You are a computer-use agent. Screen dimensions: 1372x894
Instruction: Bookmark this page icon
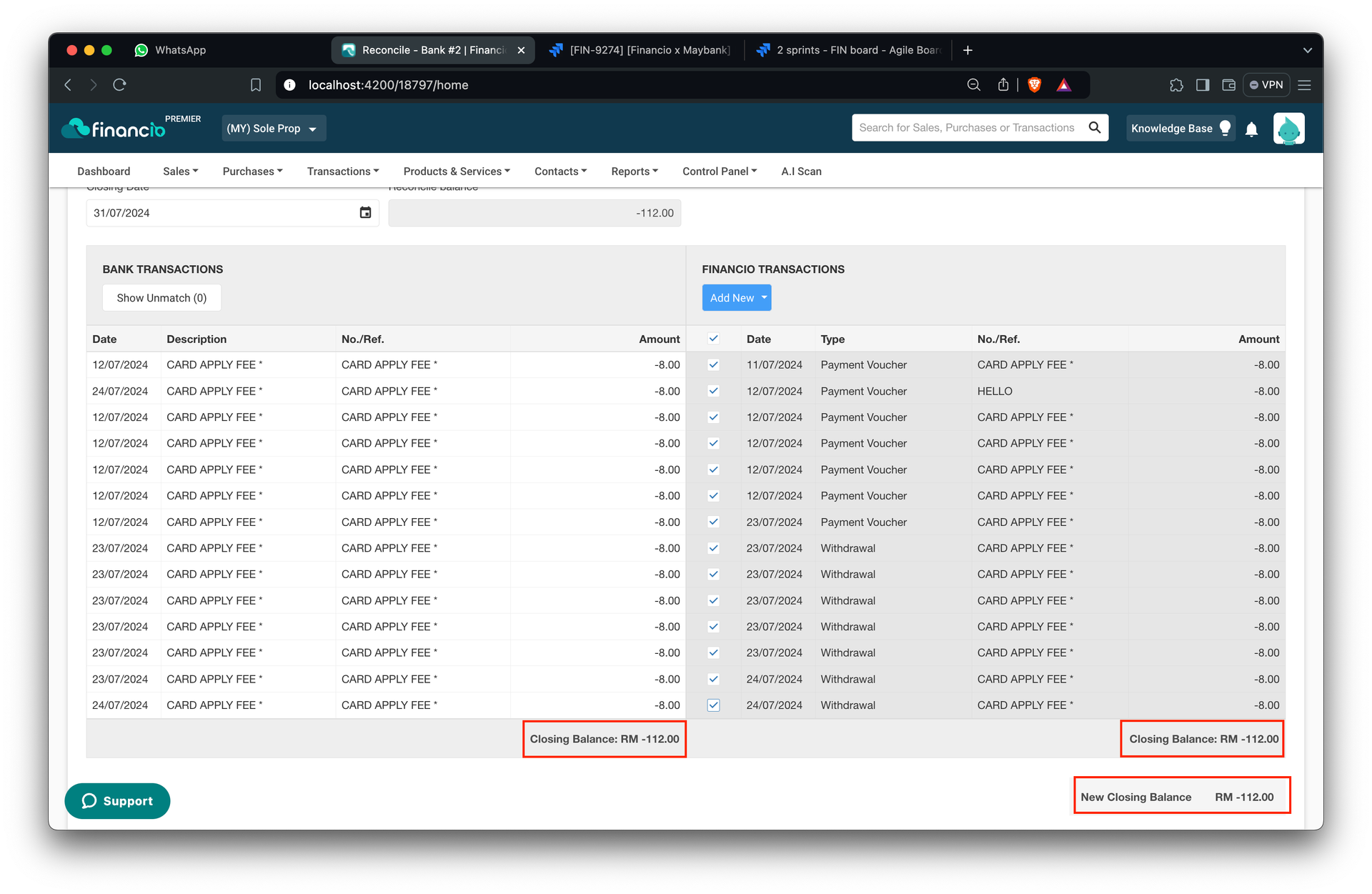[x=256, y=85]
